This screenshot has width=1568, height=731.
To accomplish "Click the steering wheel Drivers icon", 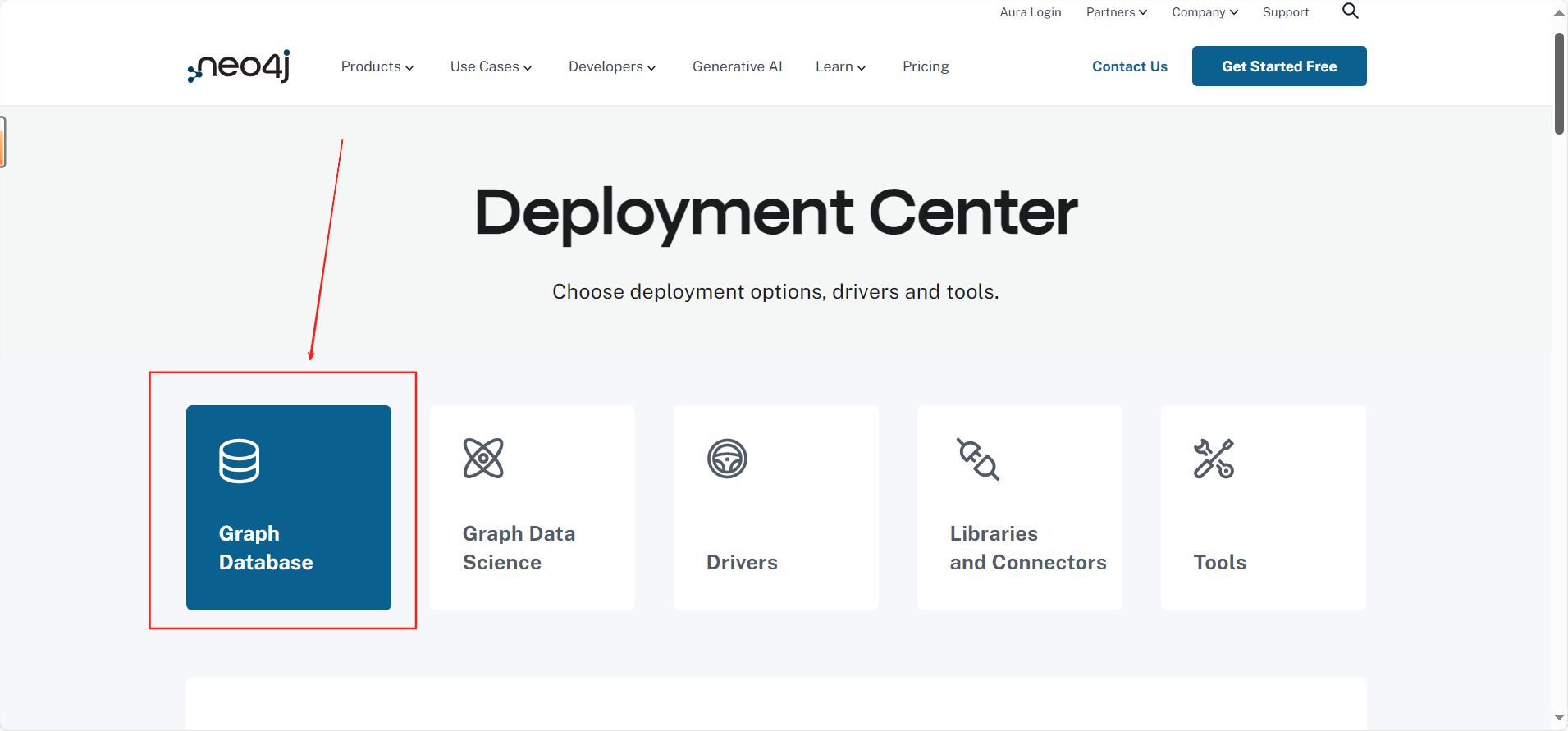I will pos(727,459).
